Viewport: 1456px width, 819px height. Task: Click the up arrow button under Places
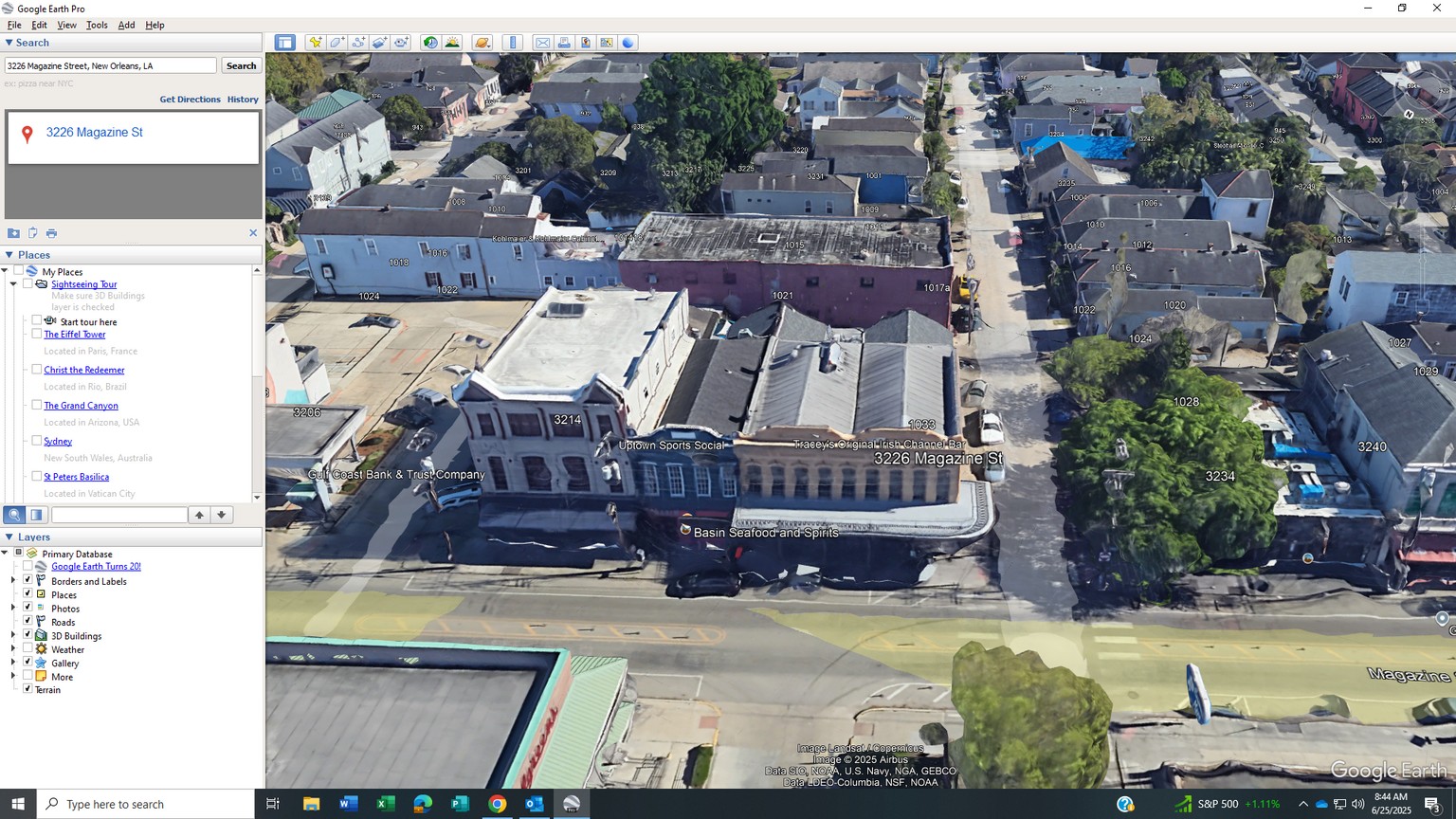[199, 515]
